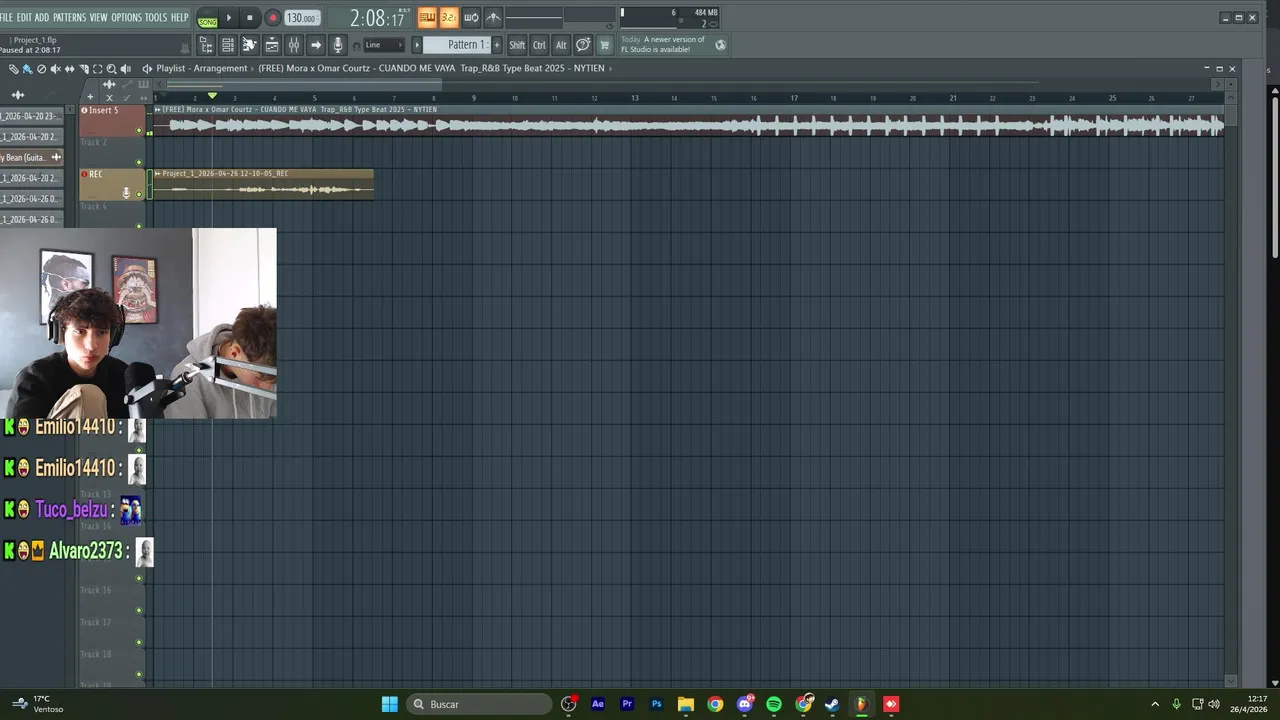Click the Buscar taskbar search box
Image resolution: width=1280 pixels, height=720 pixels.
(x=480, y=704)
